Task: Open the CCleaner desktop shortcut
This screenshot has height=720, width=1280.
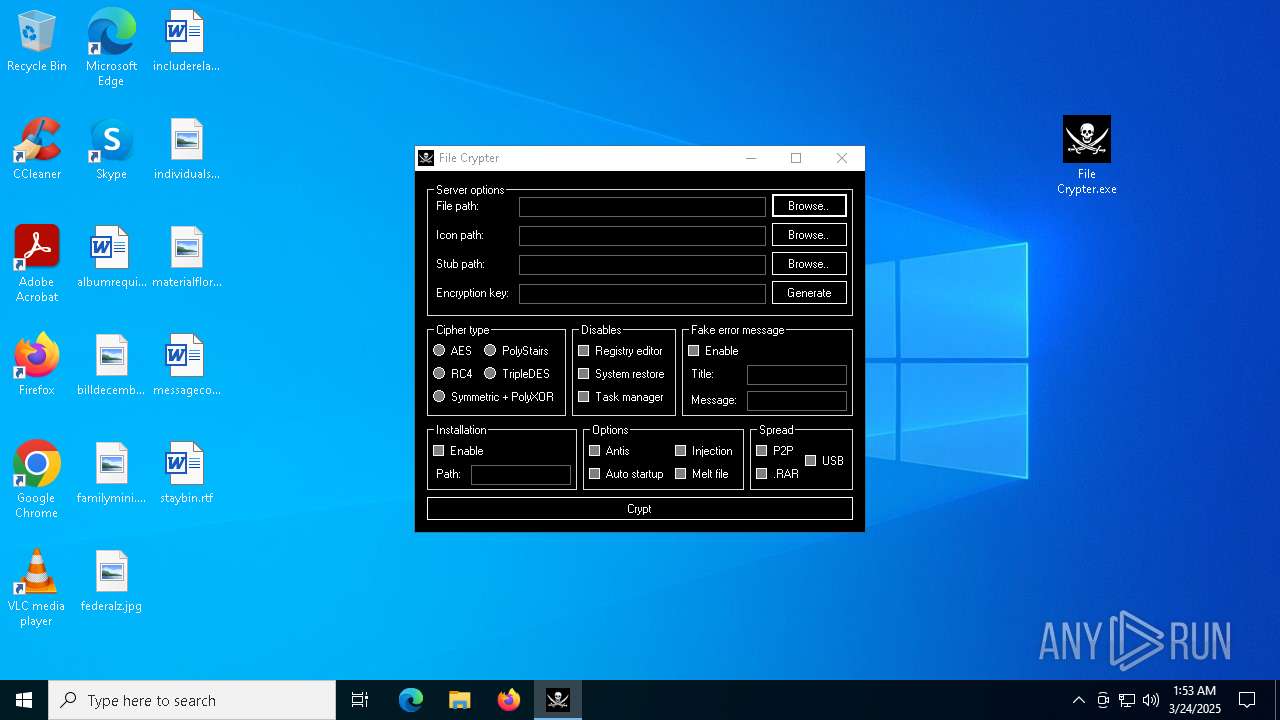Action: click(37, 149)
